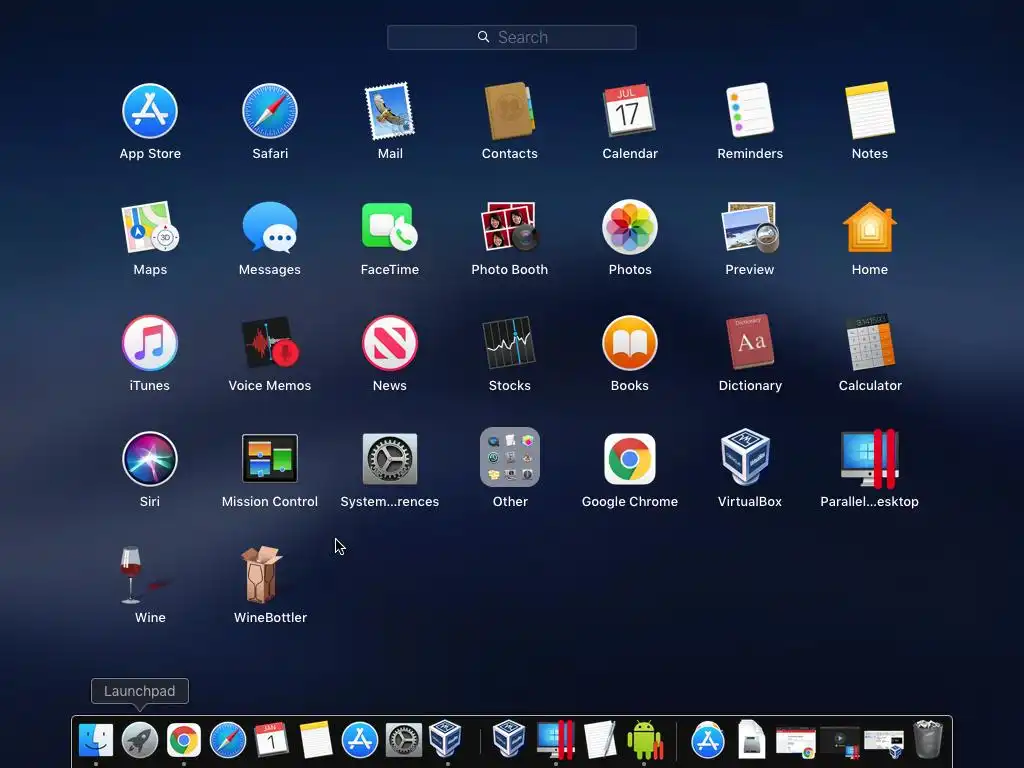Open the Calendar icon in the Dock
Viewport: 1024px width, 768px height.
click(x=271, y=740)
